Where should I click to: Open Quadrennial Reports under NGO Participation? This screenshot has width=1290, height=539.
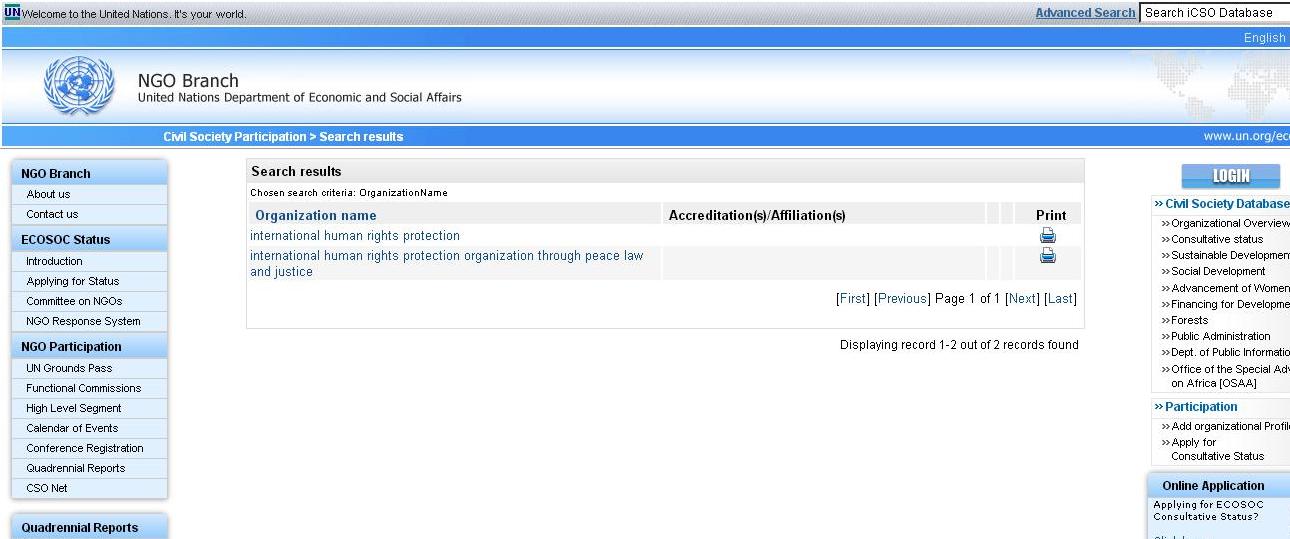[x=76, y=468]
